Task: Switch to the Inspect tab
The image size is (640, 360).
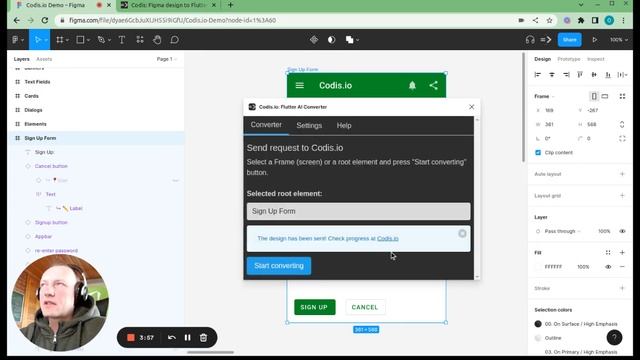Action: click(596, 59)
